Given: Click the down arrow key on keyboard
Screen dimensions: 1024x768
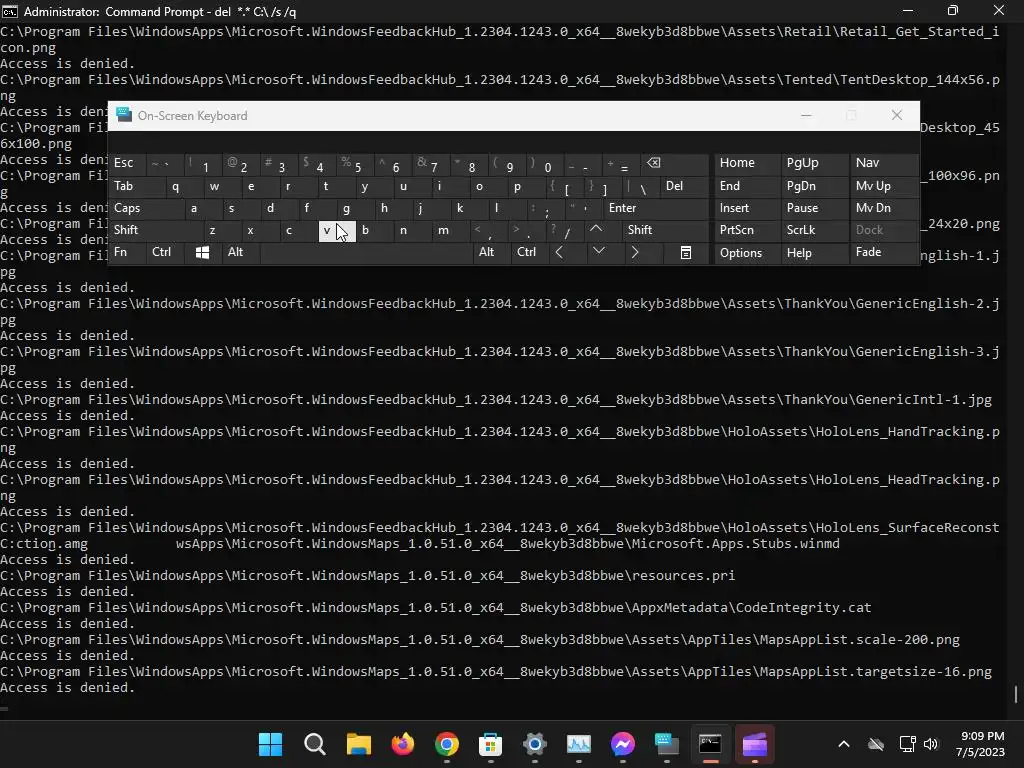Looking at the screenshot, I should 598,252.
